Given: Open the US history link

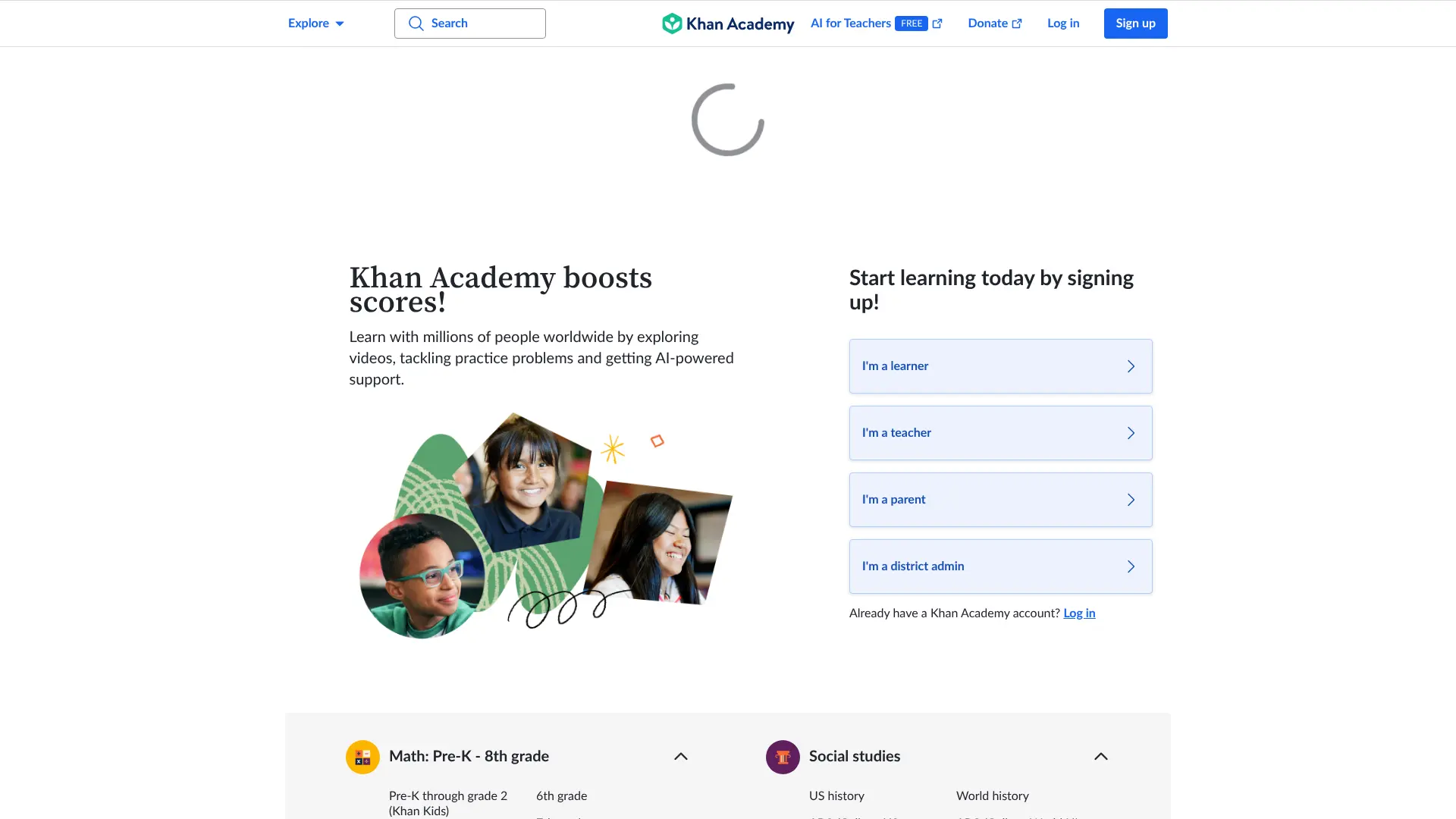Looking at the screenshot, I should [x=836, y=796].
